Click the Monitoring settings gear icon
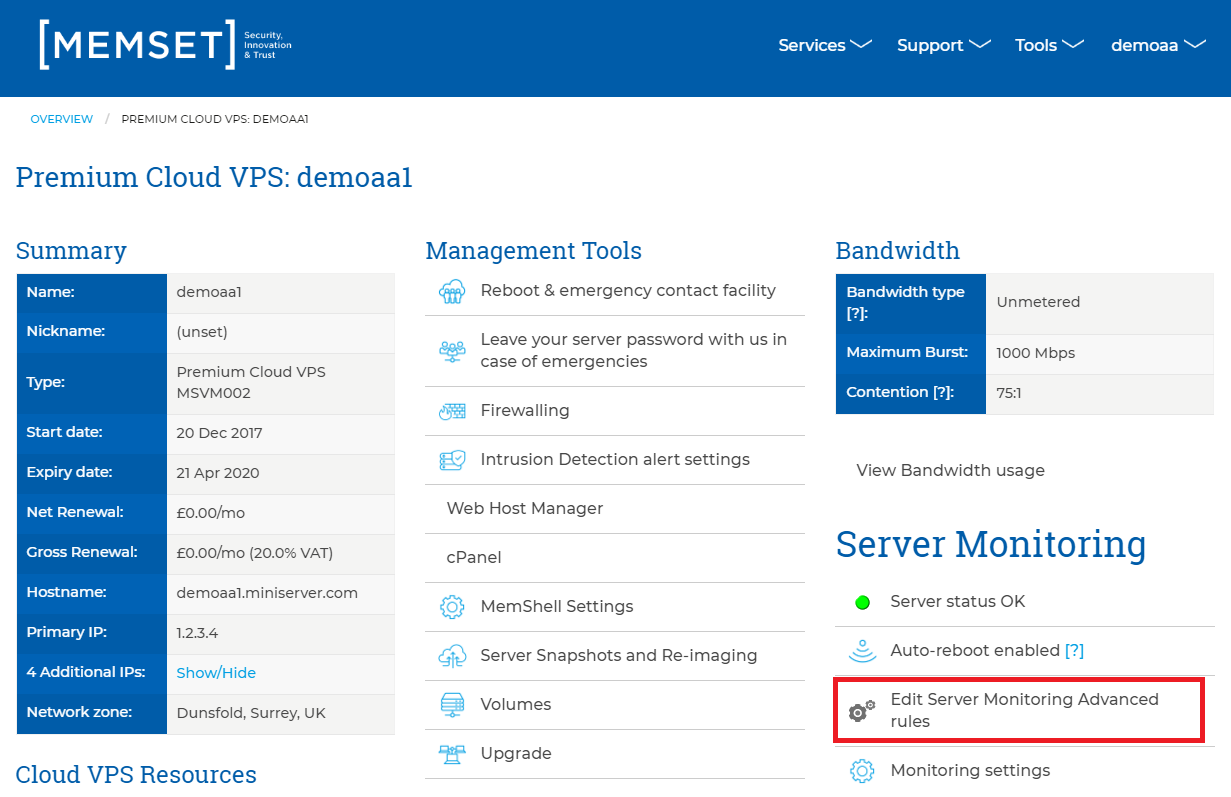Image resolution: width=1231 pixels, height=797 pixels. coord(862,771)
